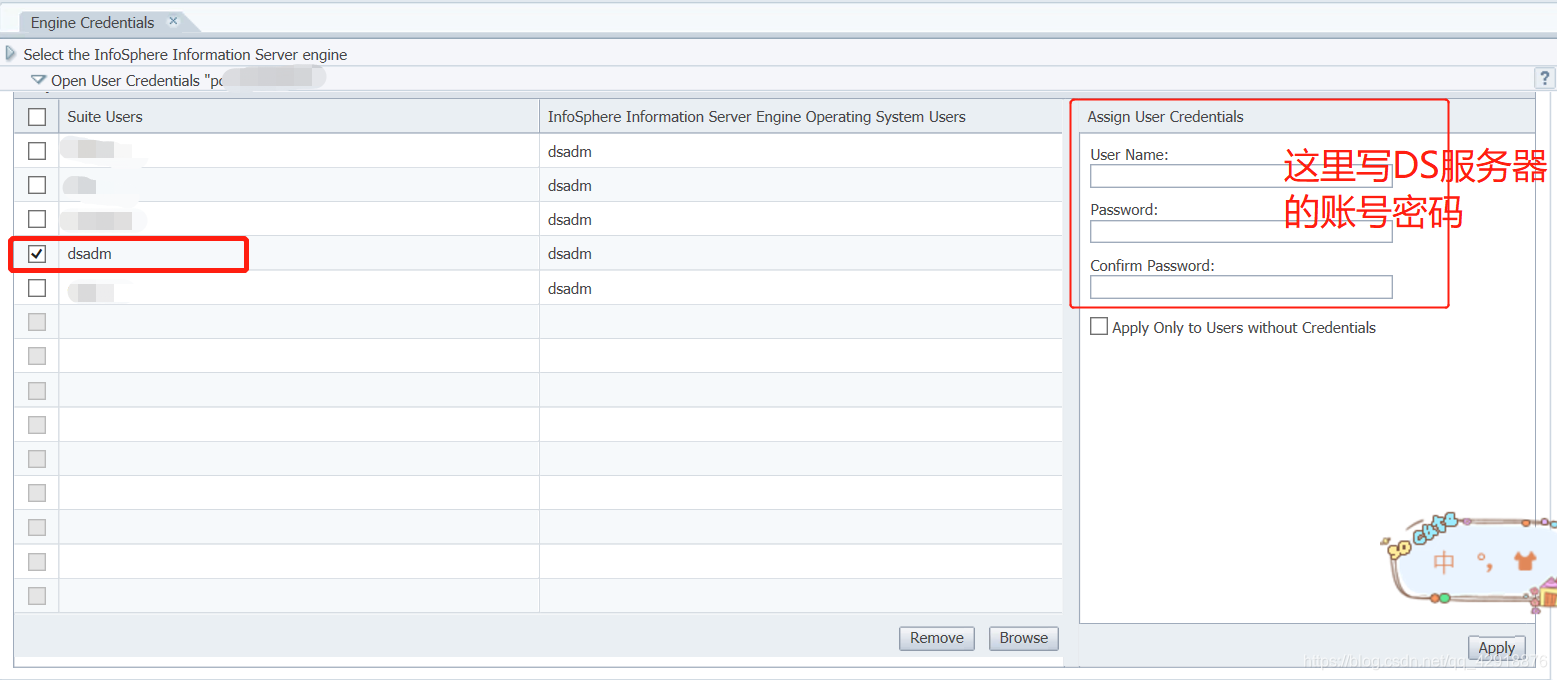The height and width of the screenshot is (680, 1557).
Task: Expand Select the InfoSphere Information Server engine
Action: tap(11, 54)
